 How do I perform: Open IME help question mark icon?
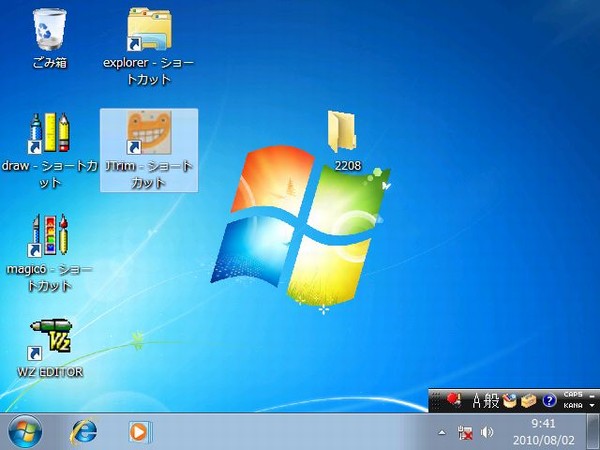pos(549,401)
